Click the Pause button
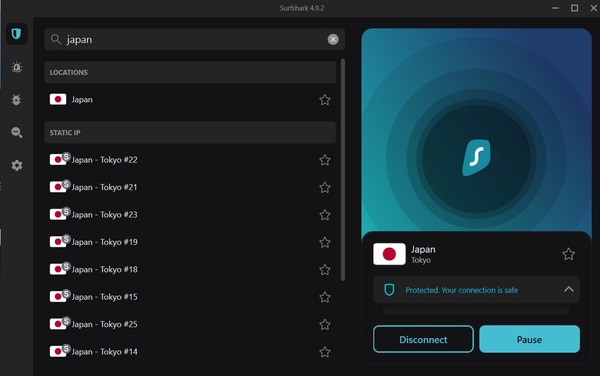Viewport: 600px width, 376px height. tap(529, 339)
